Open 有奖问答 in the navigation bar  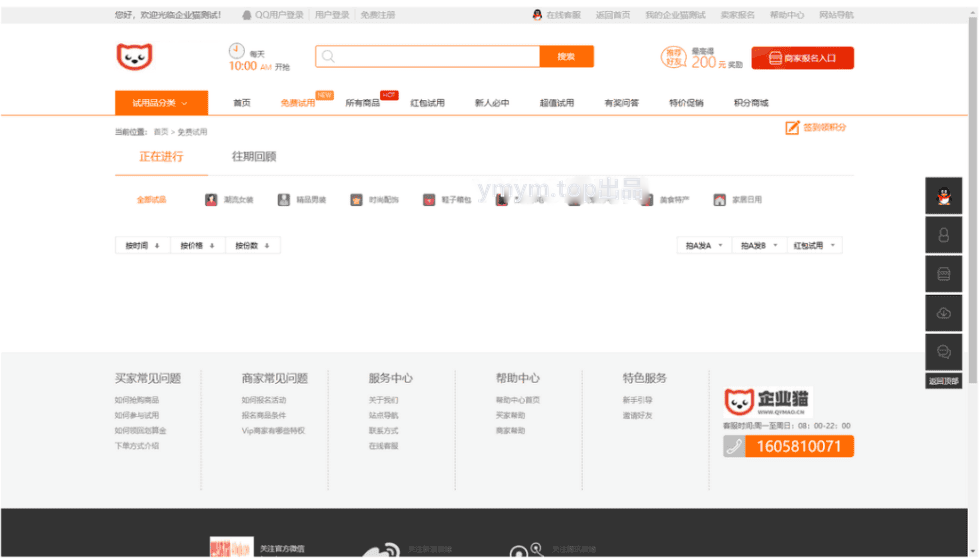621,103
